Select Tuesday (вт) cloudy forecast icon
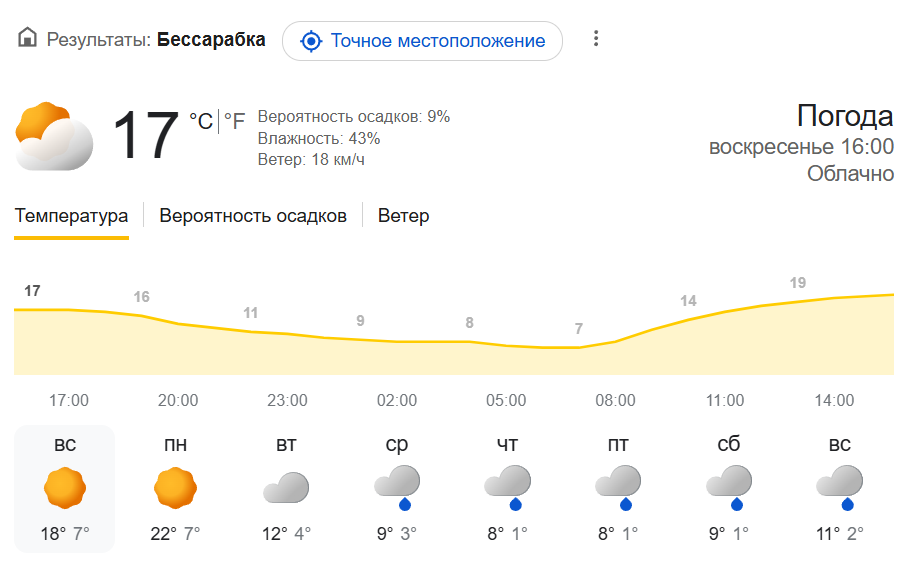The image size is (914, 569). pyautogui.click(x=286, y=488)
